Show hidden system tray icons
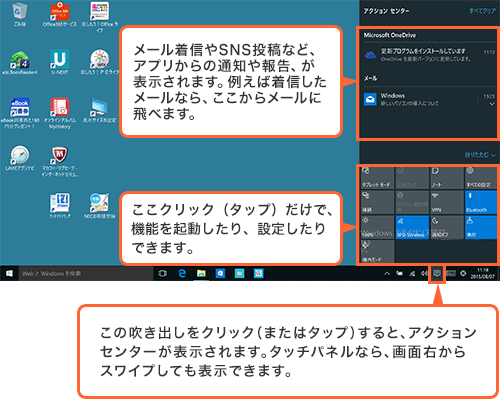 tap(387, 274)
